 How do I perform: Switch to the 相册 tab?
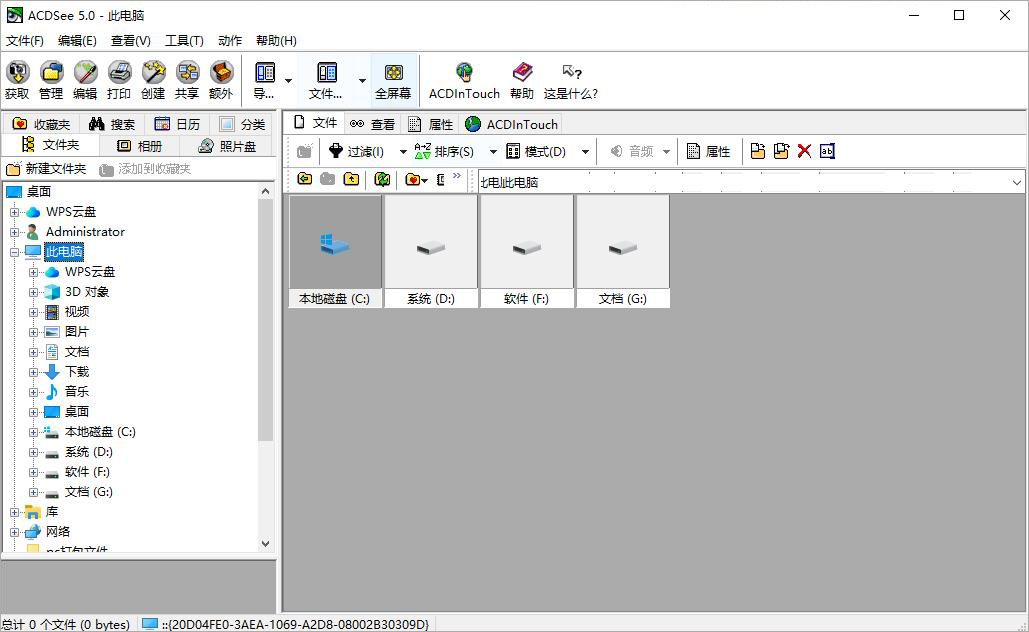(139, 146)
